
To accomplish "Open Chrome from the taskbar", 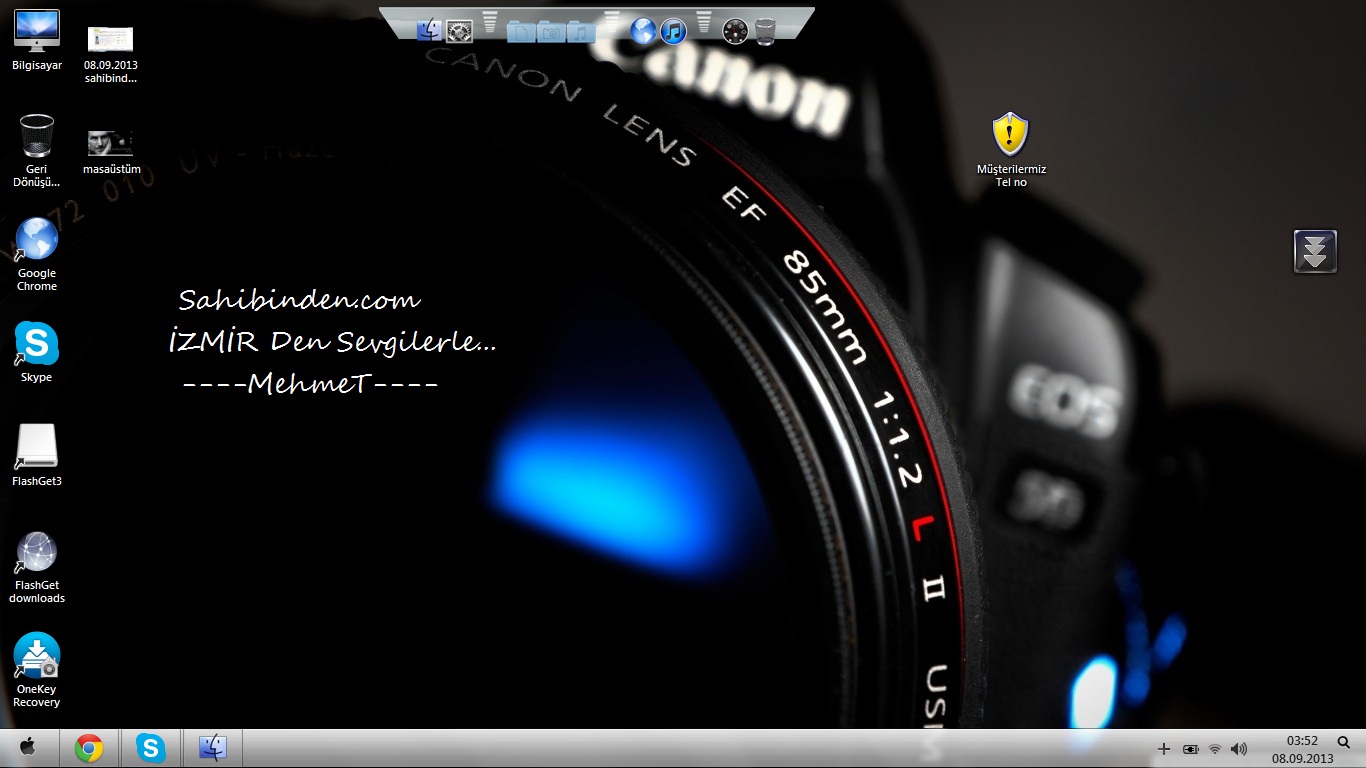I will point(89,748).
